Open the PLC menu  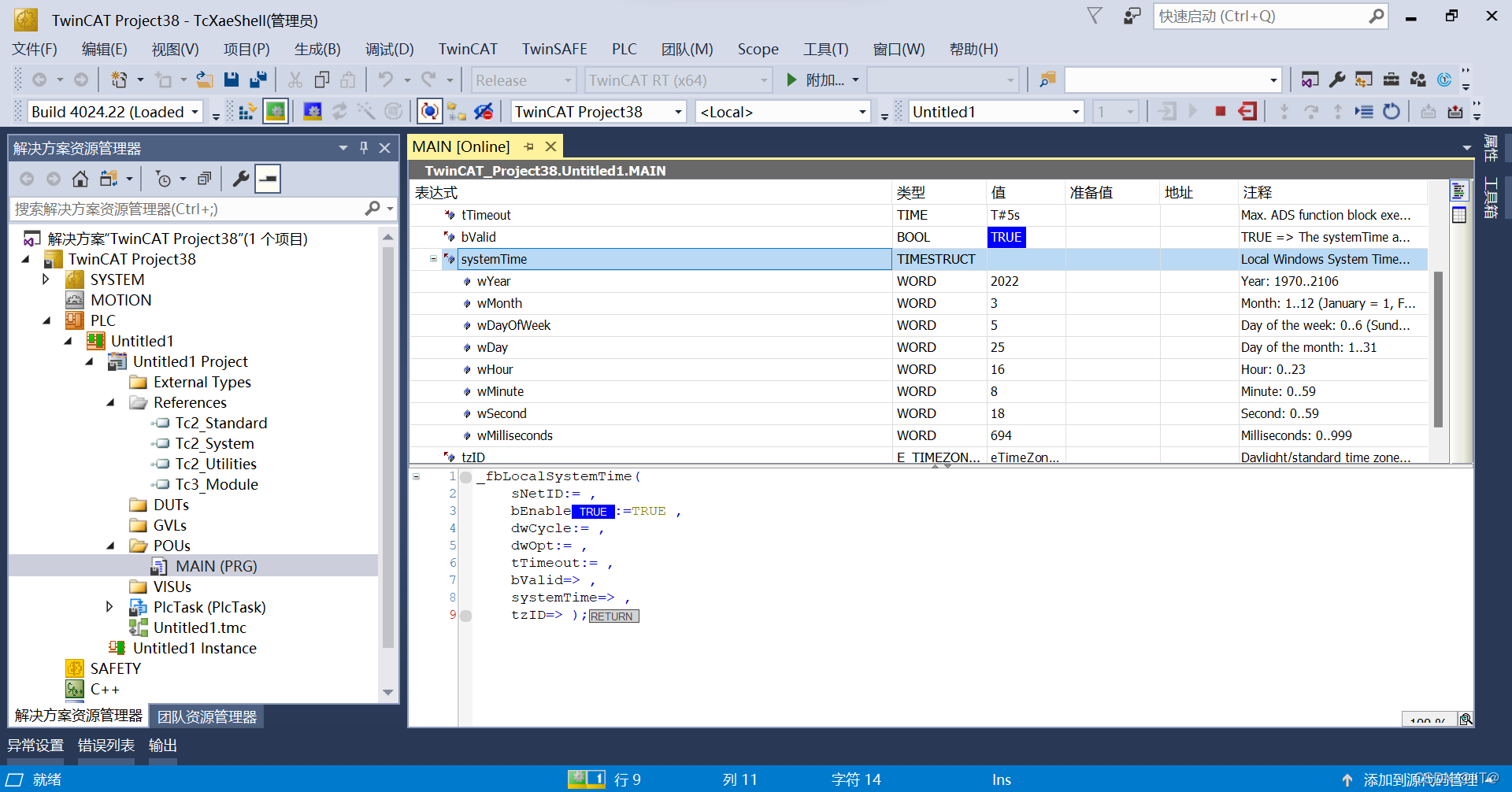pyautogui.click(x=624, y=49)
